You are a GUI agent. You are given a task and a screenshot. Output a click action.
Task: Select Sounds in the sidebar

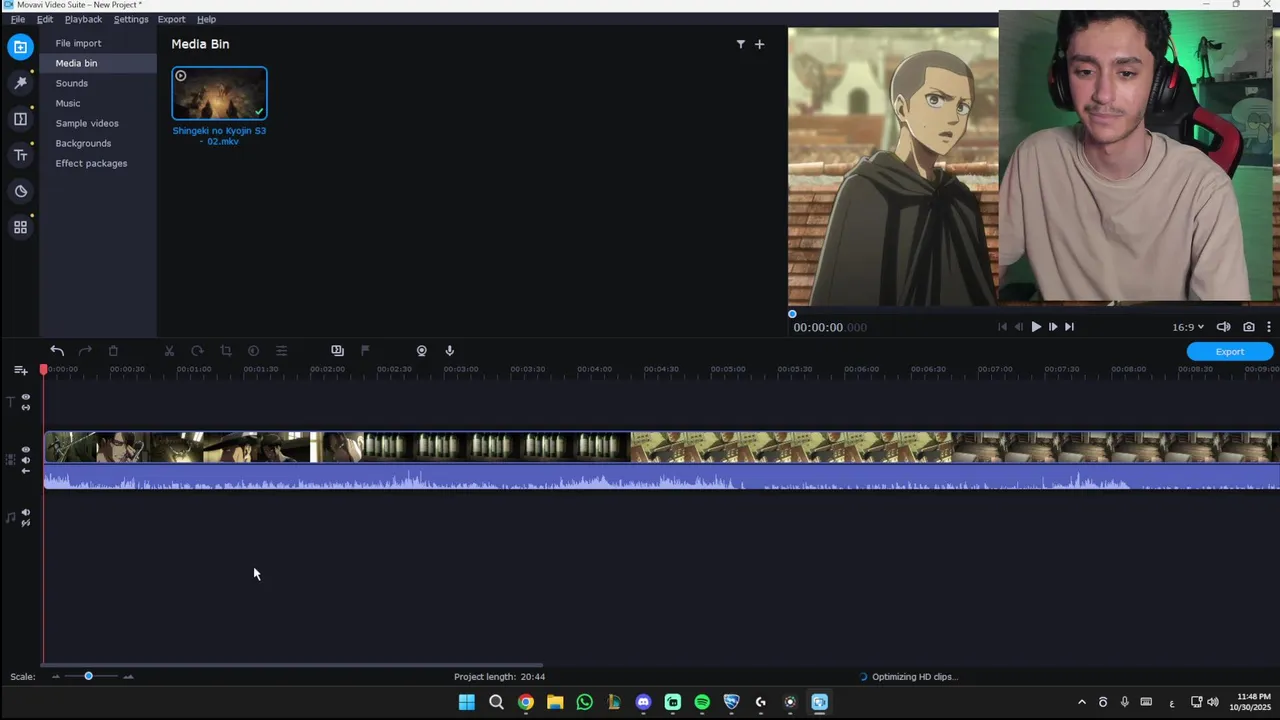(x=98, y=83)
